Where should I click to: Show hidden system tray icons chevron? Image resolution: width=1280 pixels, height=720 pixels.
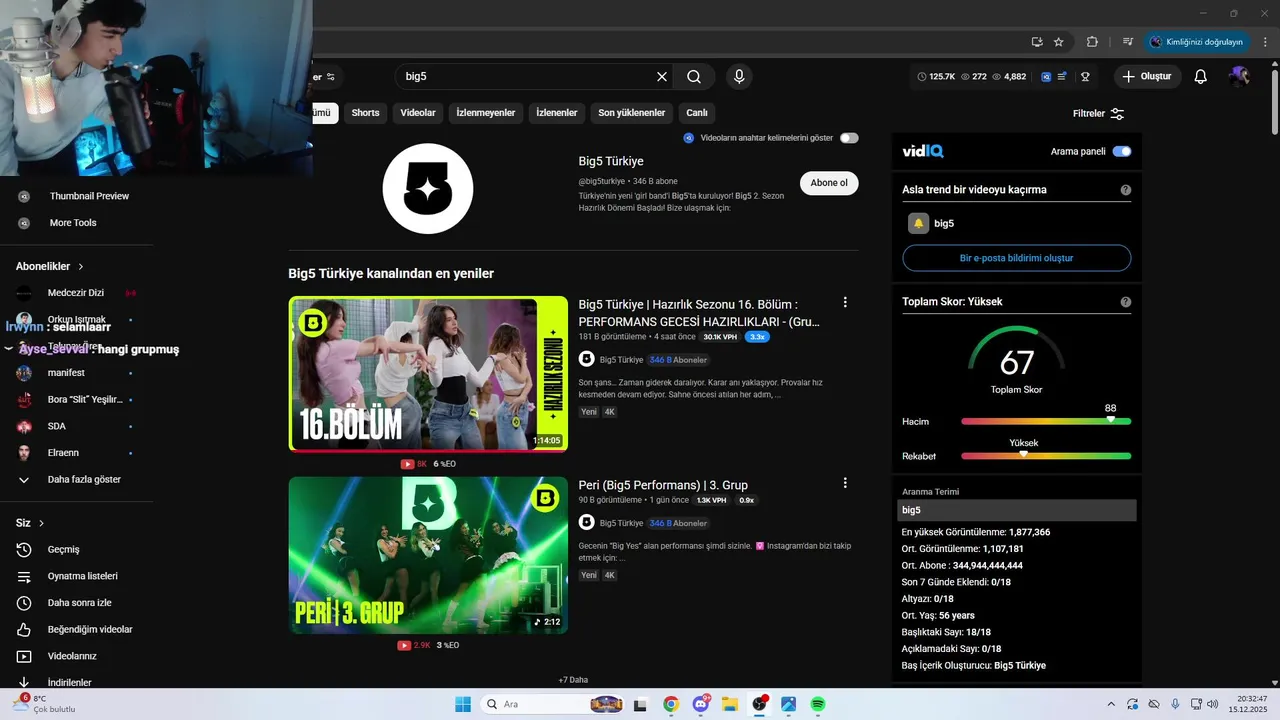point(1111,704)
